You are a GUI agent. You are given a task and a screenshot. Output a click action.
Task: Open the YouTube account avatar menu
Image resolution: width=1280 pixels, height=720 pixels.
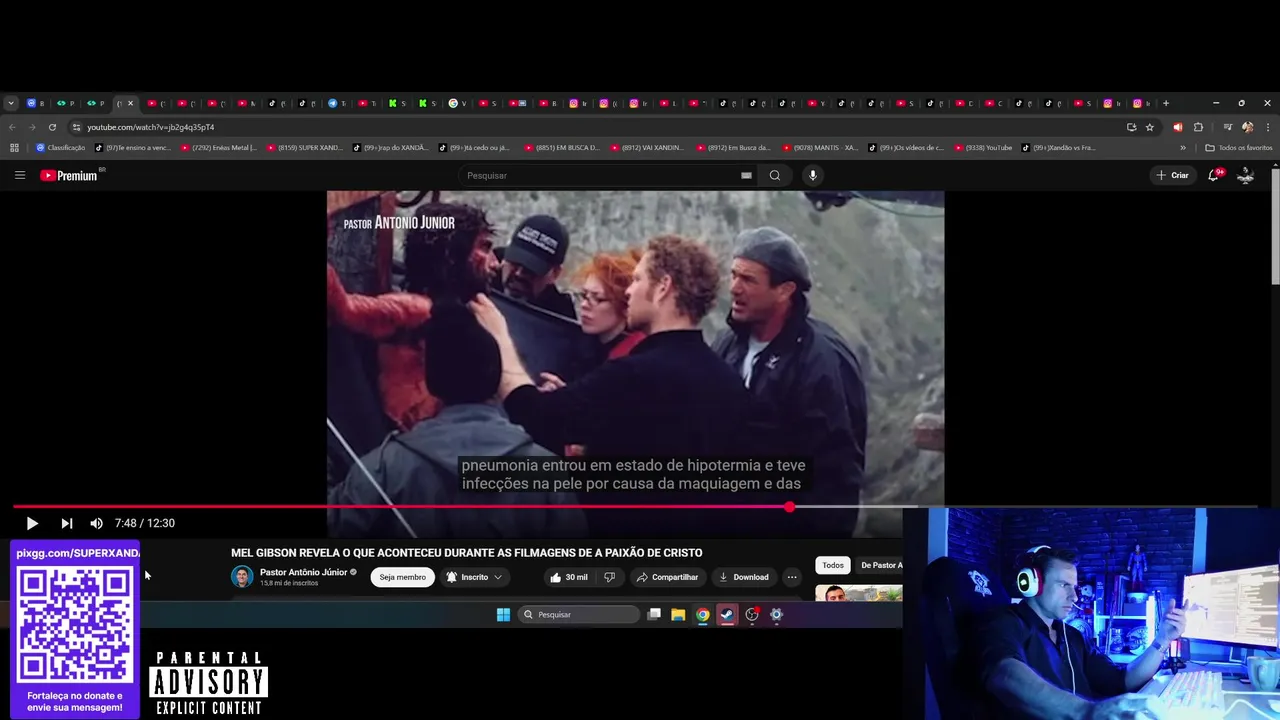[x=1246, y=175]
